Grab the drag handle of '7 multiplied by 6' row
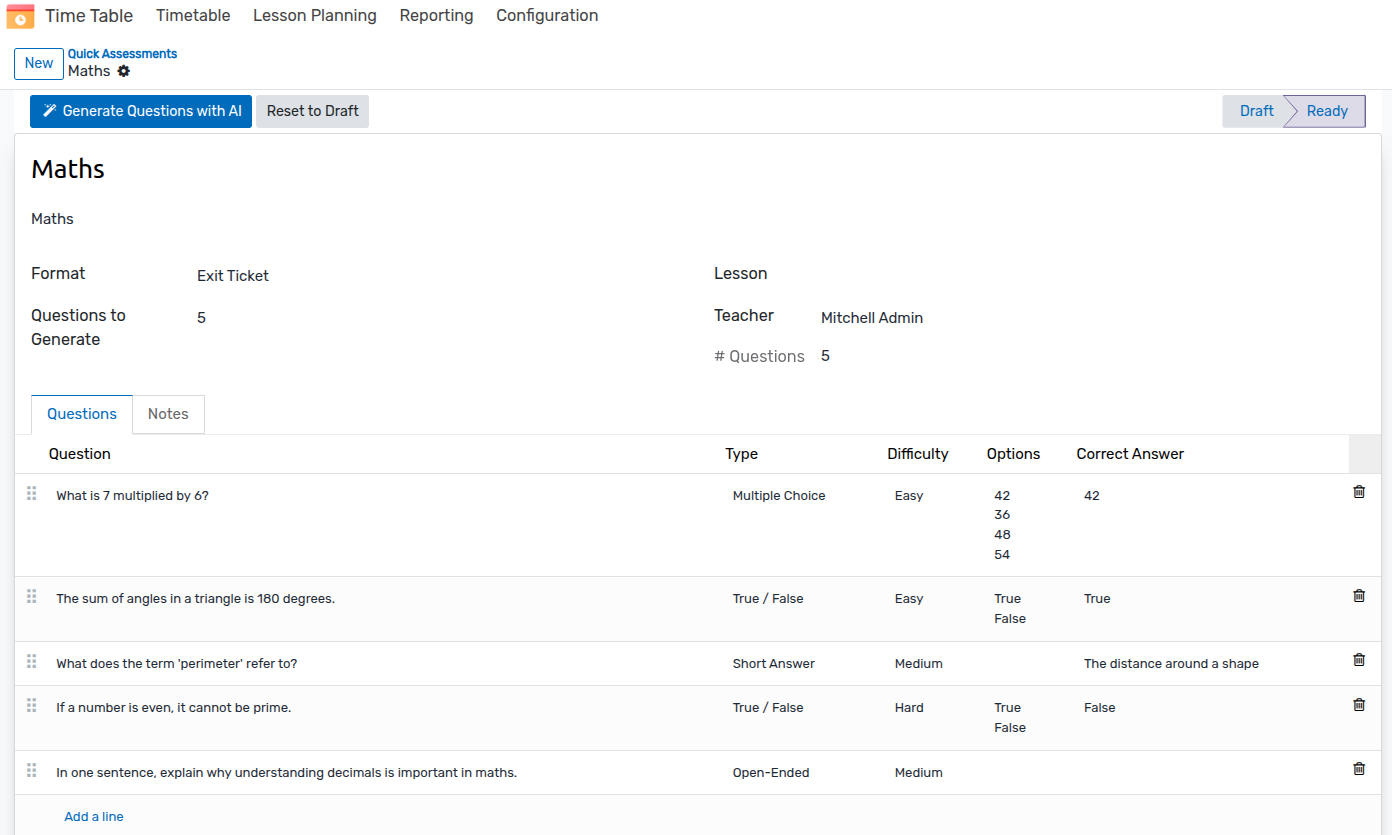The image size is (1392, 835). point(31,493)
